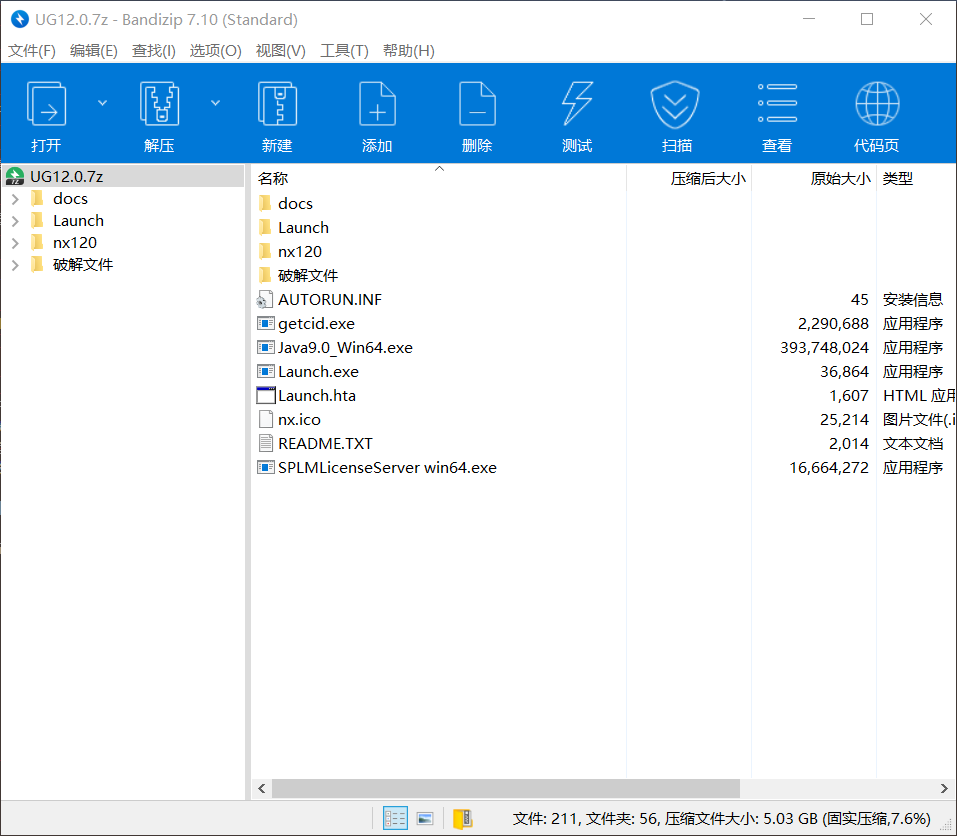
Task: Click the 扫描 (Scan) shield icon
Action: pyautogui.click(x=675, y=104)
